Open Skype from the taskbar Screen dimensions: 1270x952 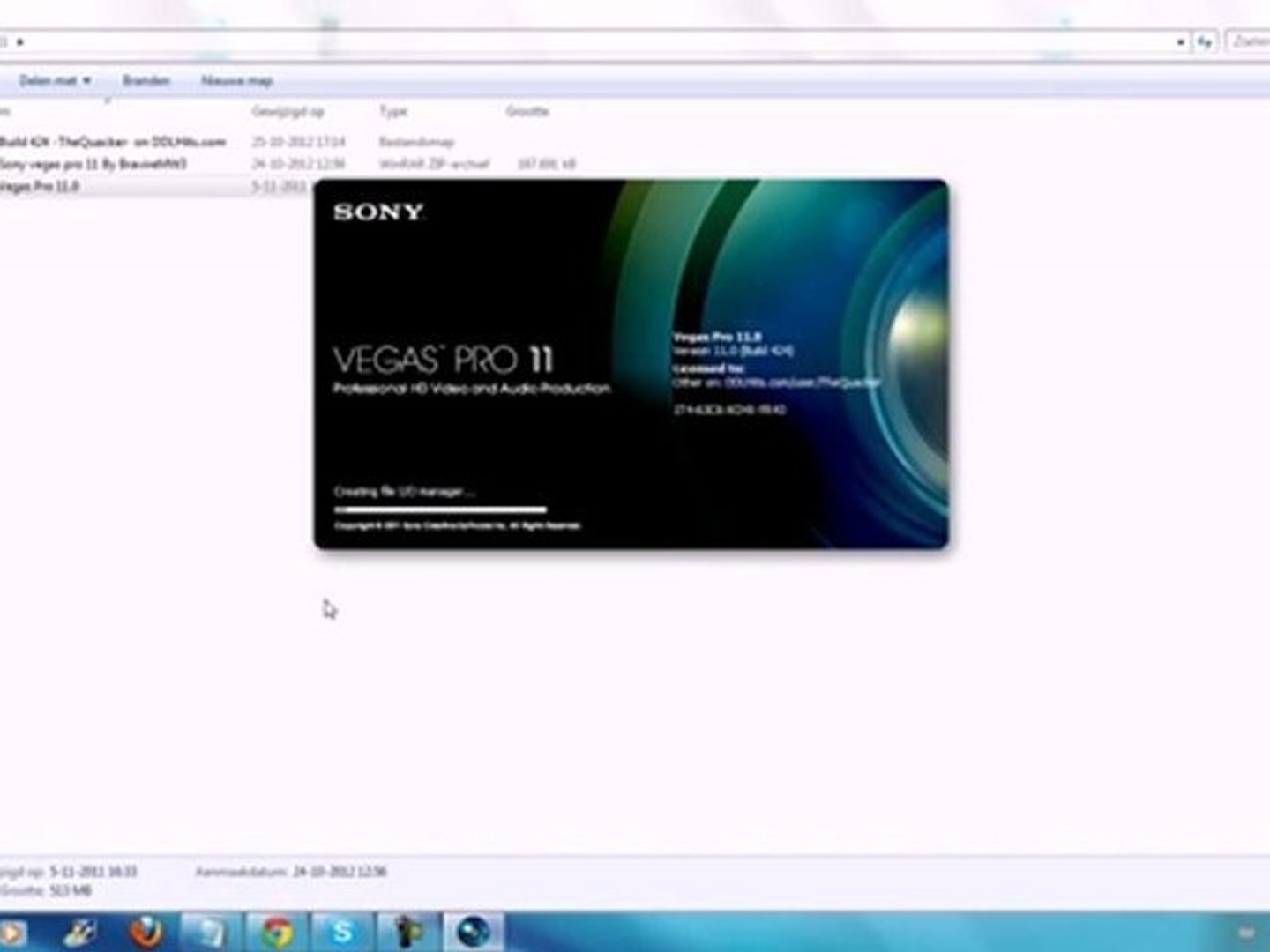[342, 932]
